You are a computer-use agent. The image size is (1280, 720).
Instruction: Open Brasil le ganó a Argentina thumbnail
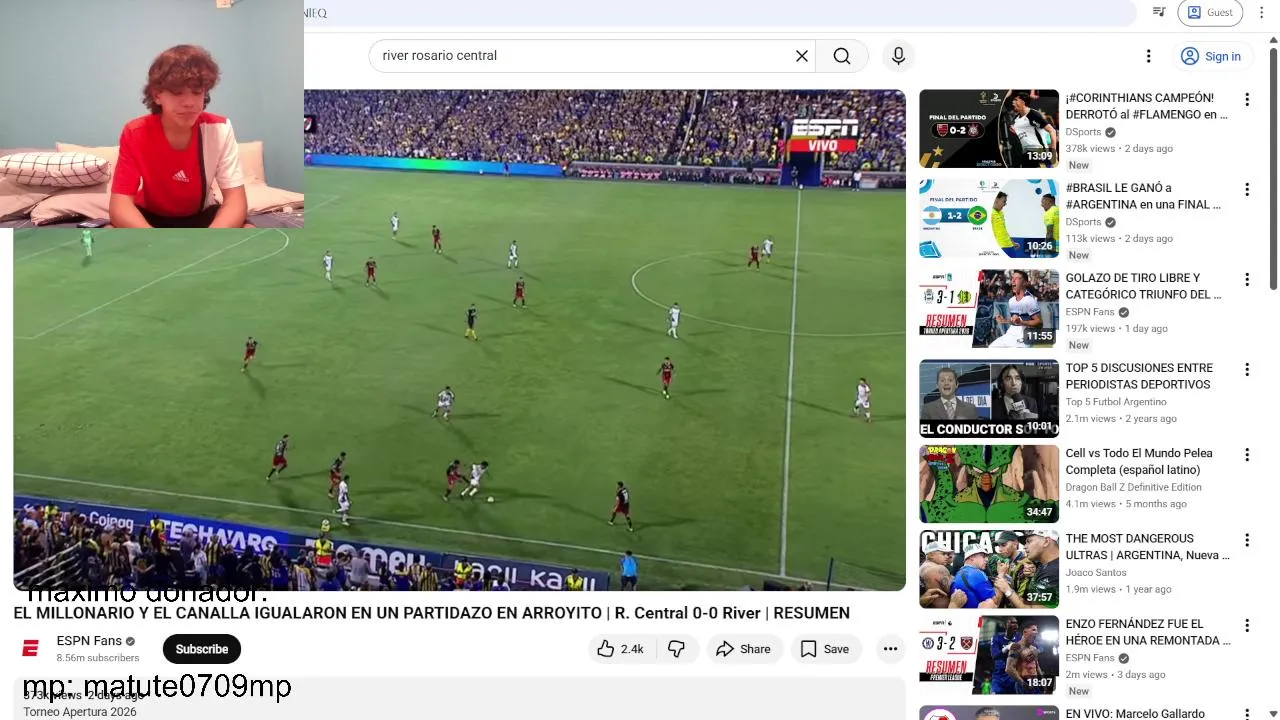coord(989,219)
